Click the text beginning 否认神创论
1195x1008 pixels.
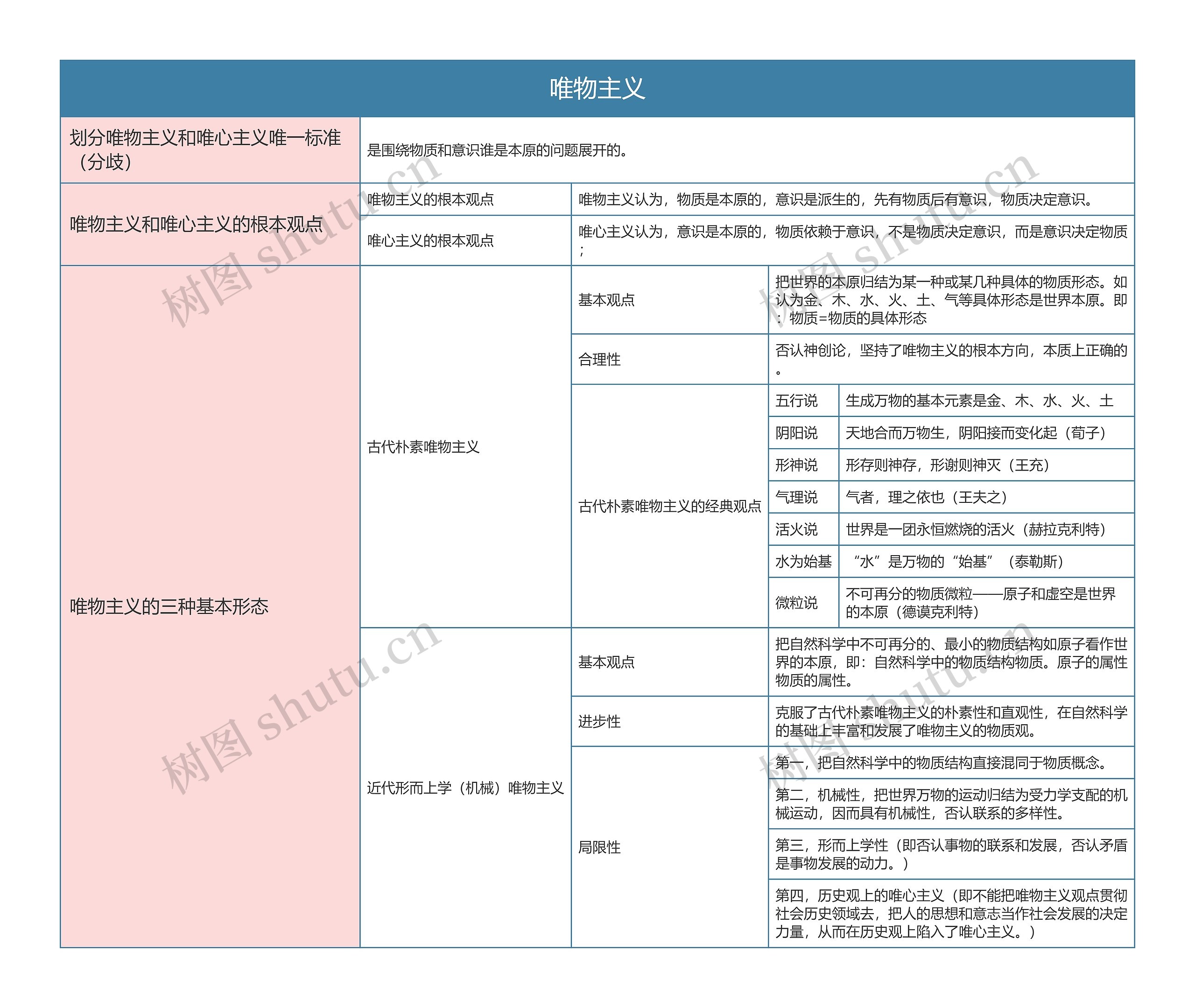(x=951, y=359)
